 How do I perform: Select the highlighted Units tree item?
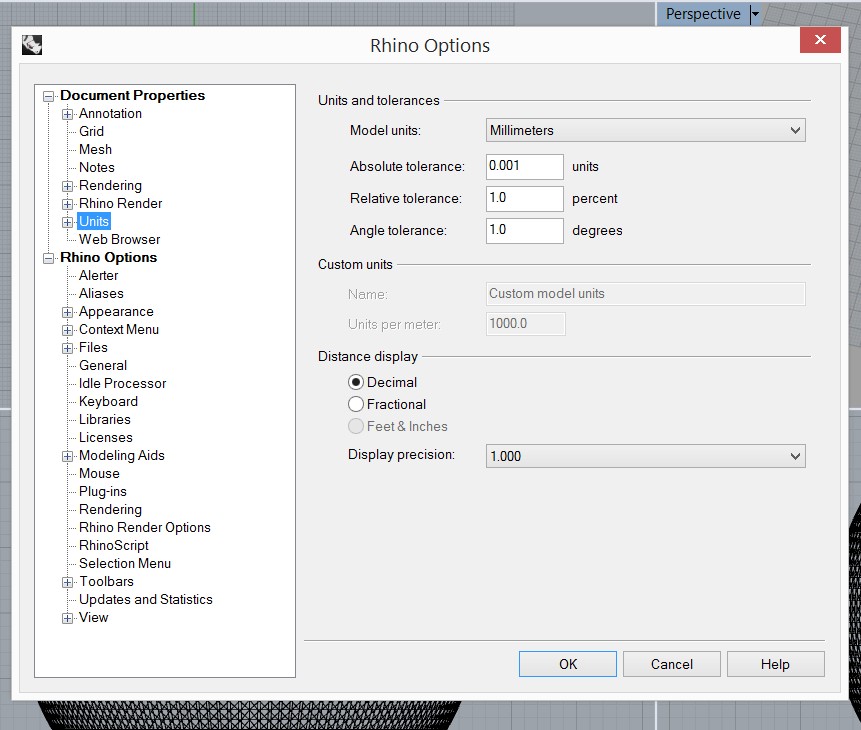click(94, 221)
